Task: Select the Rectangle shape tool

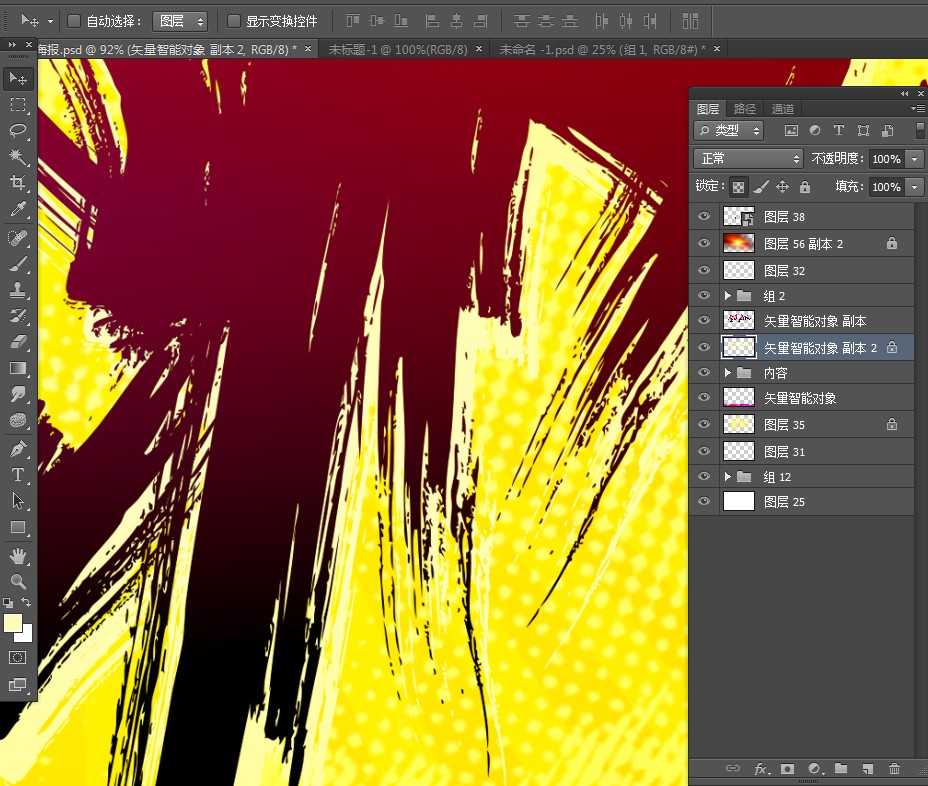Action: 18,527
